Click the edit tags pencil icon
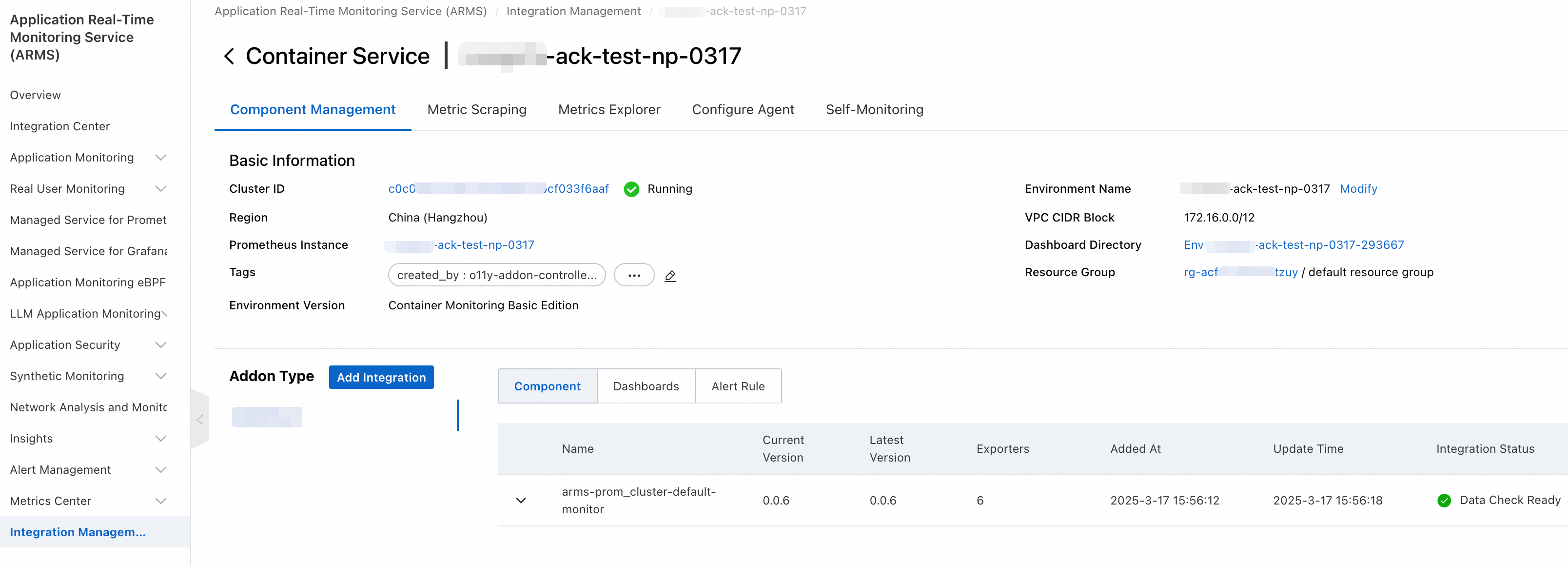 point(670,276)
